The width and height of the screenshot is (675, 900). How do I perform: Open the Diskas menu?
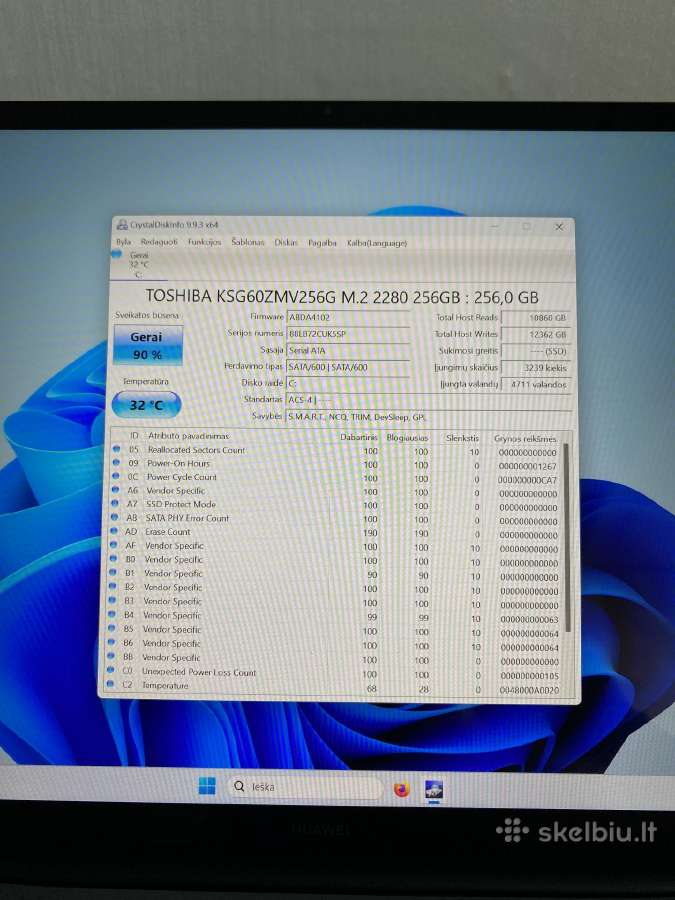tap(286, 243)
